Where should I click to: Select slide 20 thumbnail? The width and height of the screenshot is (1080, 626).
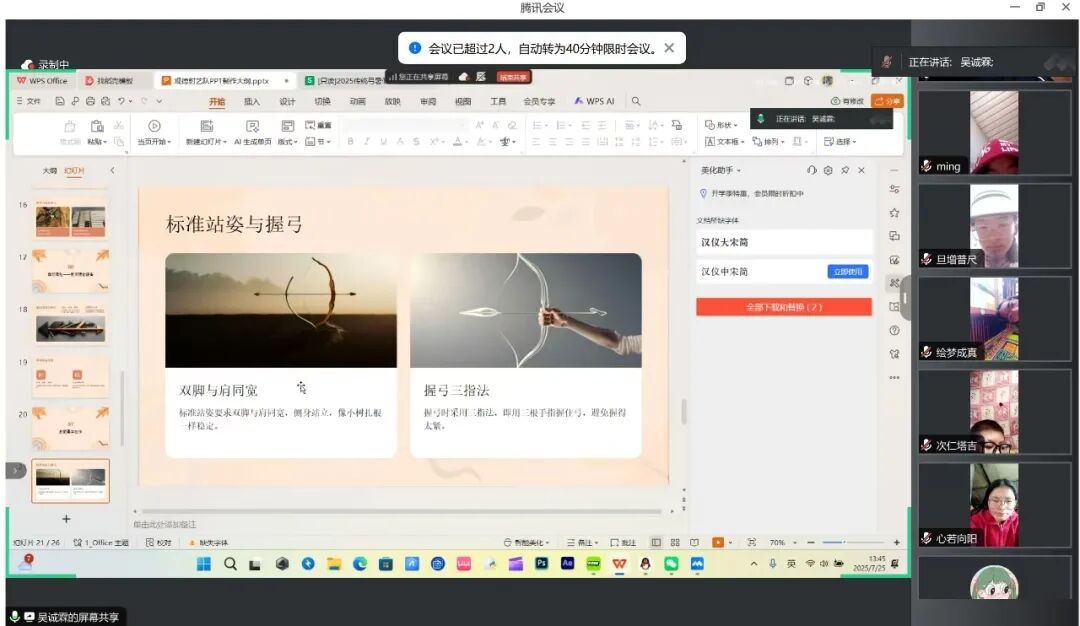click(x=70, y=429)
